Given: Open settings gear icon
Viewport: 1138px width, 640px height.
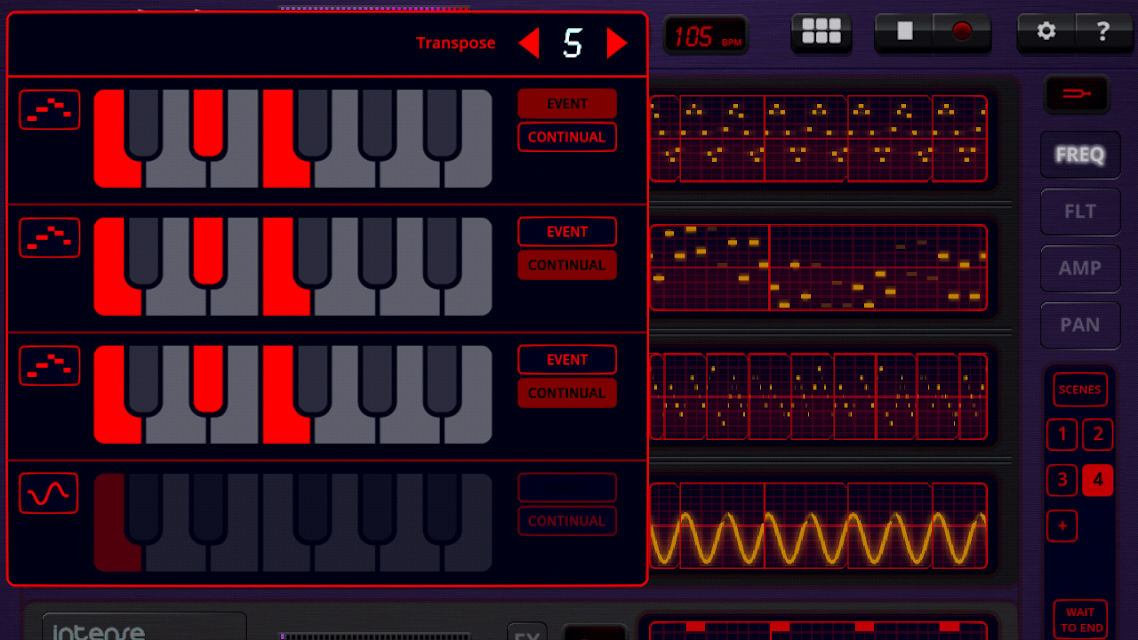Looking at the screenshot, I should 1046,31.
